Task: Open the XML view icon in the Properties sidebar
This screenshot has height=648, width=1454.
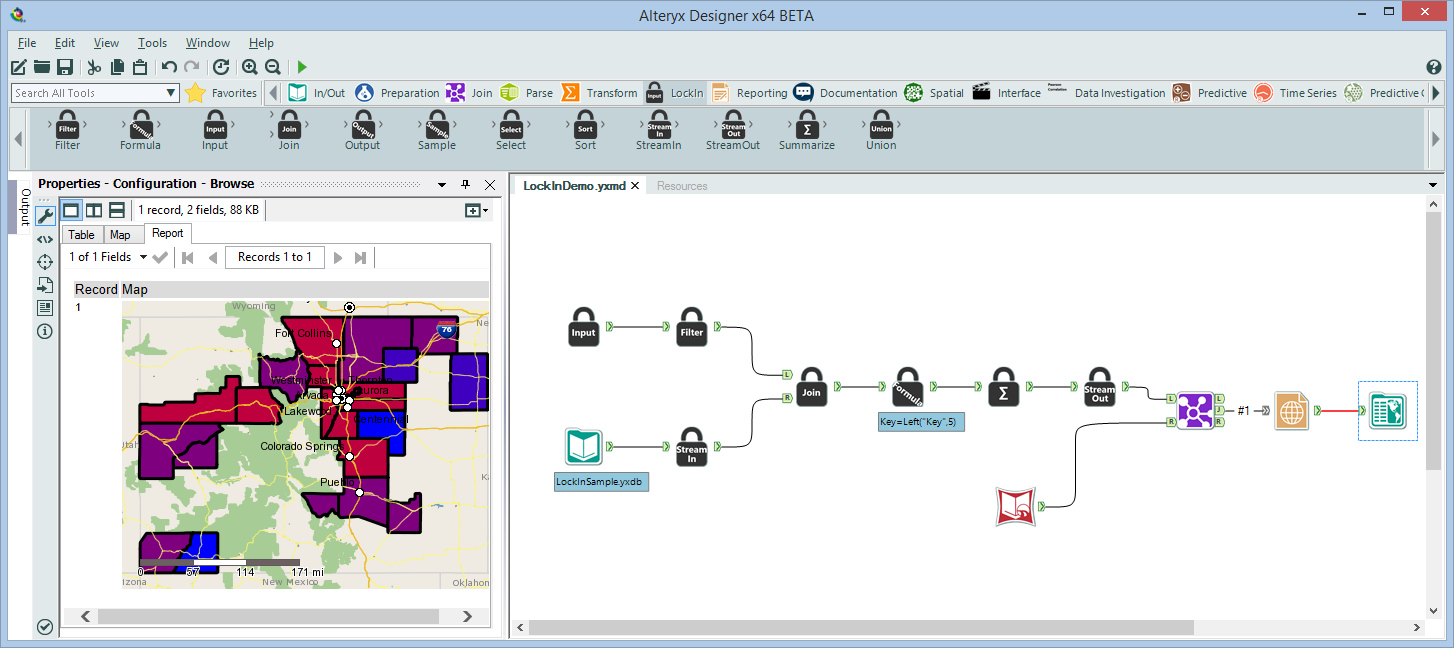Action: [x=45, y=239]
